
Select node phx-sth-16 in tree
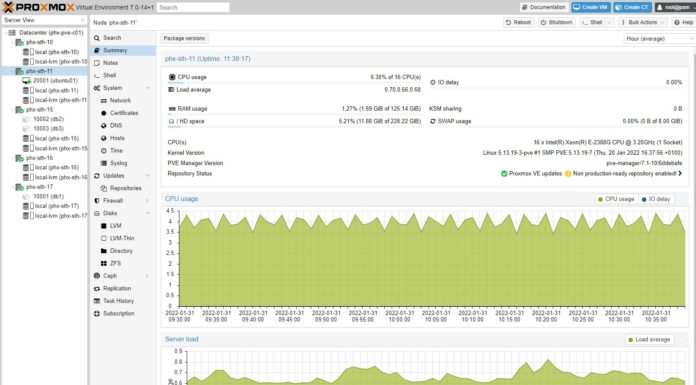tap(40, 158)
